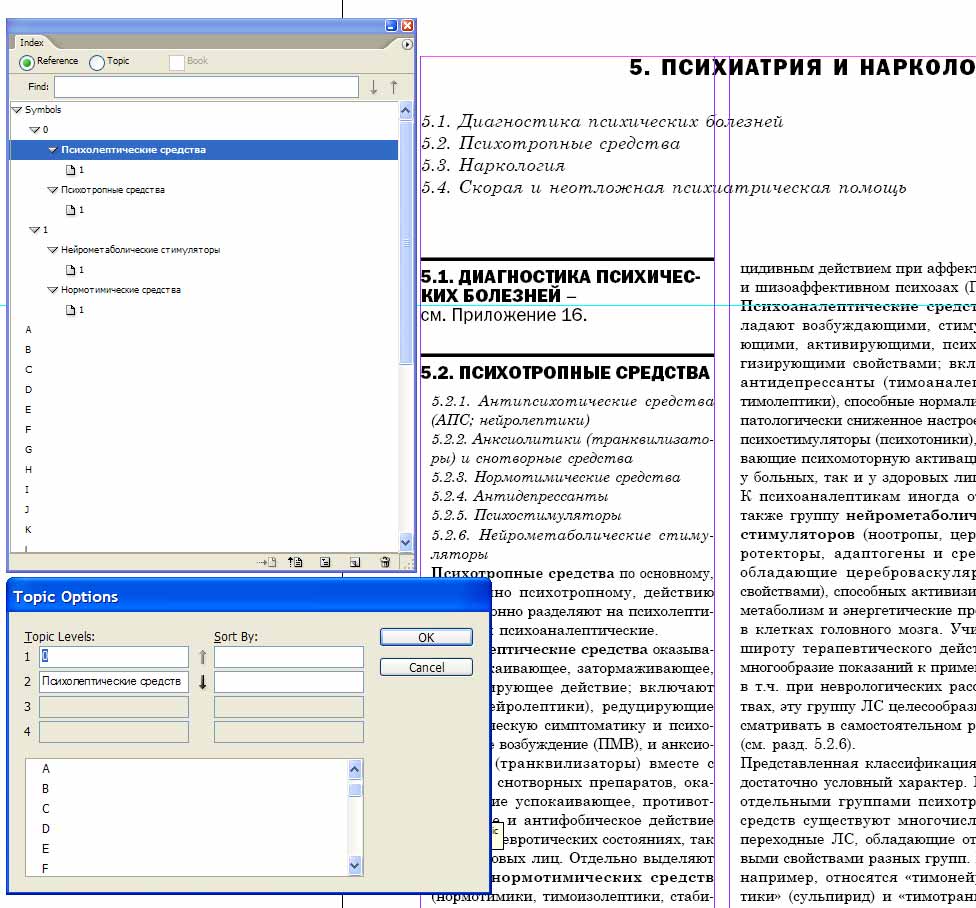Select letter B in Index panel list
976x908 pixels.
tap(28, 349)
